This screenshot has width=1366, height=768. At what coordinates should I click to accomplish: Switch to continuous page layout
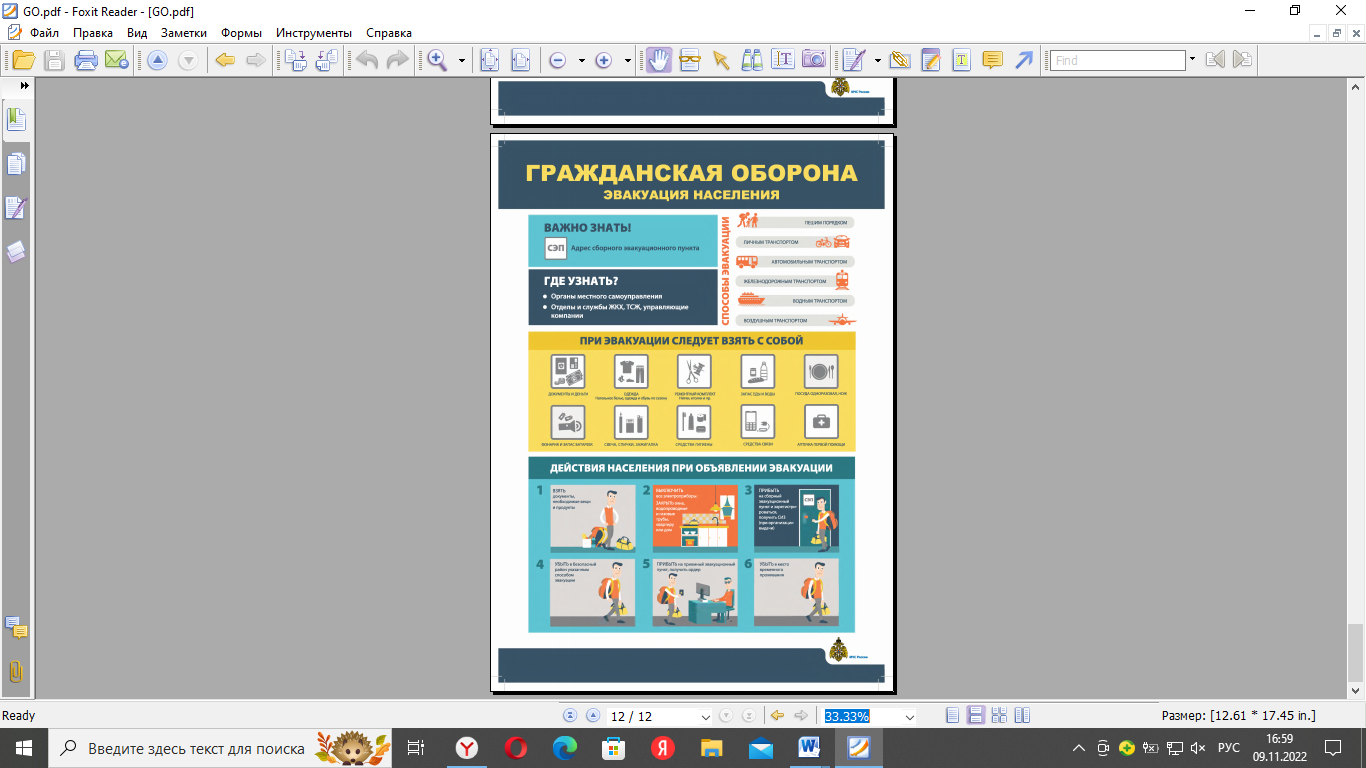[975, 716]
